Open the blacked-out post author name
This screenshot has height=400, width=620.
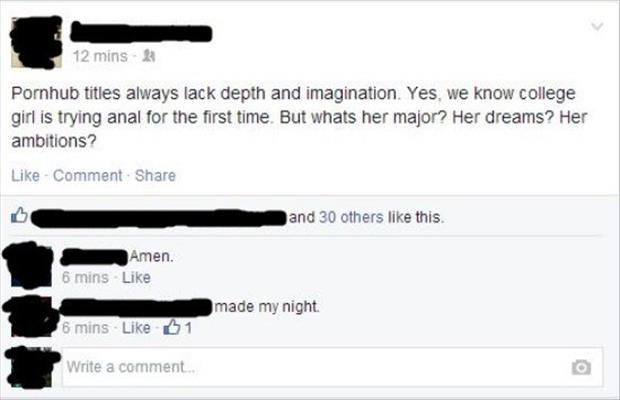pyautogui.click(x=141, y=33)
